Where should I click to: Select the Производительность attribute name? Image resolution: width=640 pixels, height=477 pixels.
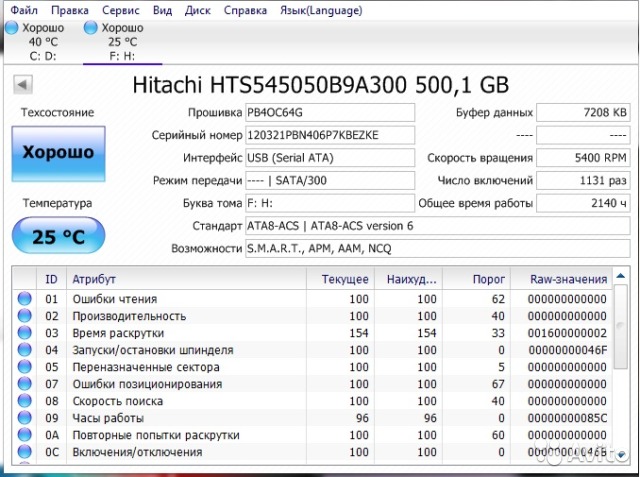(129, 316)
